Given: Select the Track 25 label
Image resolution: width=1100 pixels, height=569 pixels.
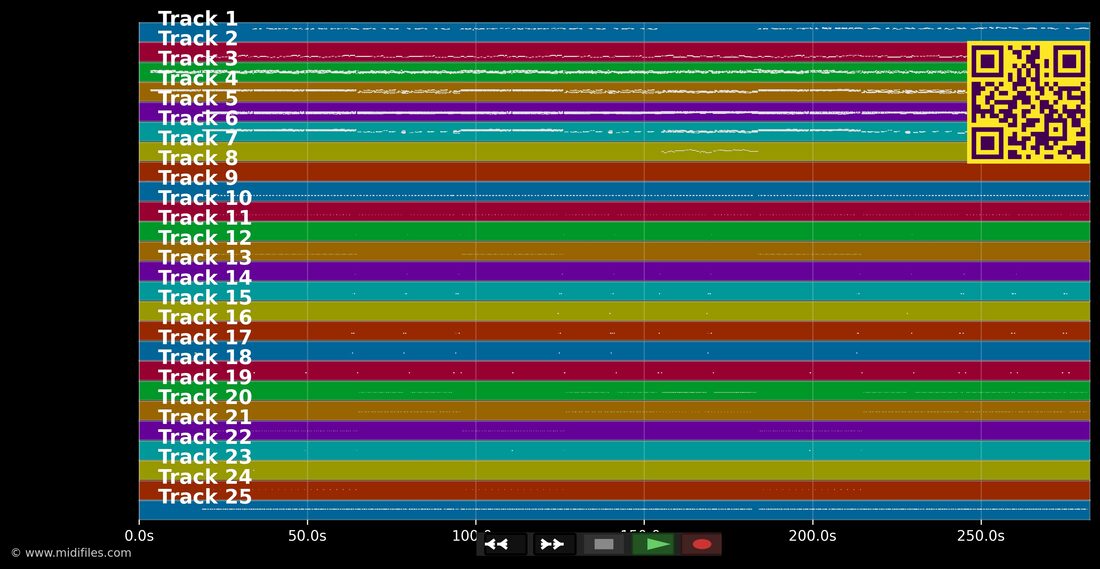Looking at the screenshot, I should pos(205,497).
